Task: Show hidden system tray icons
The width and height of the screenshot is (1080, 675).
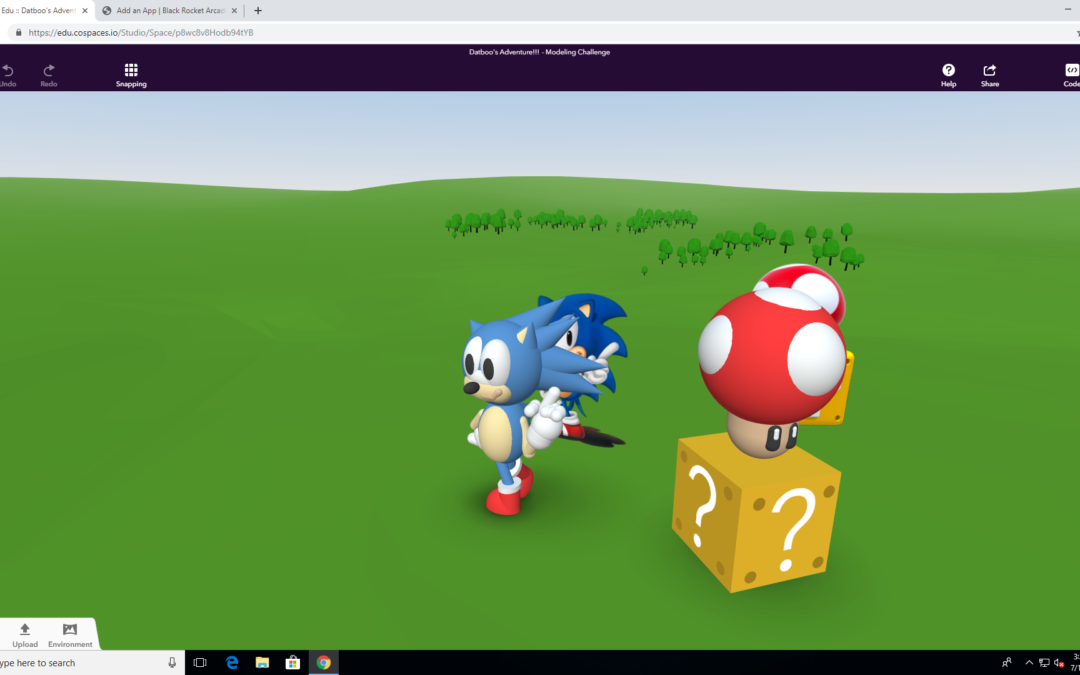Action: [1029, 663]
